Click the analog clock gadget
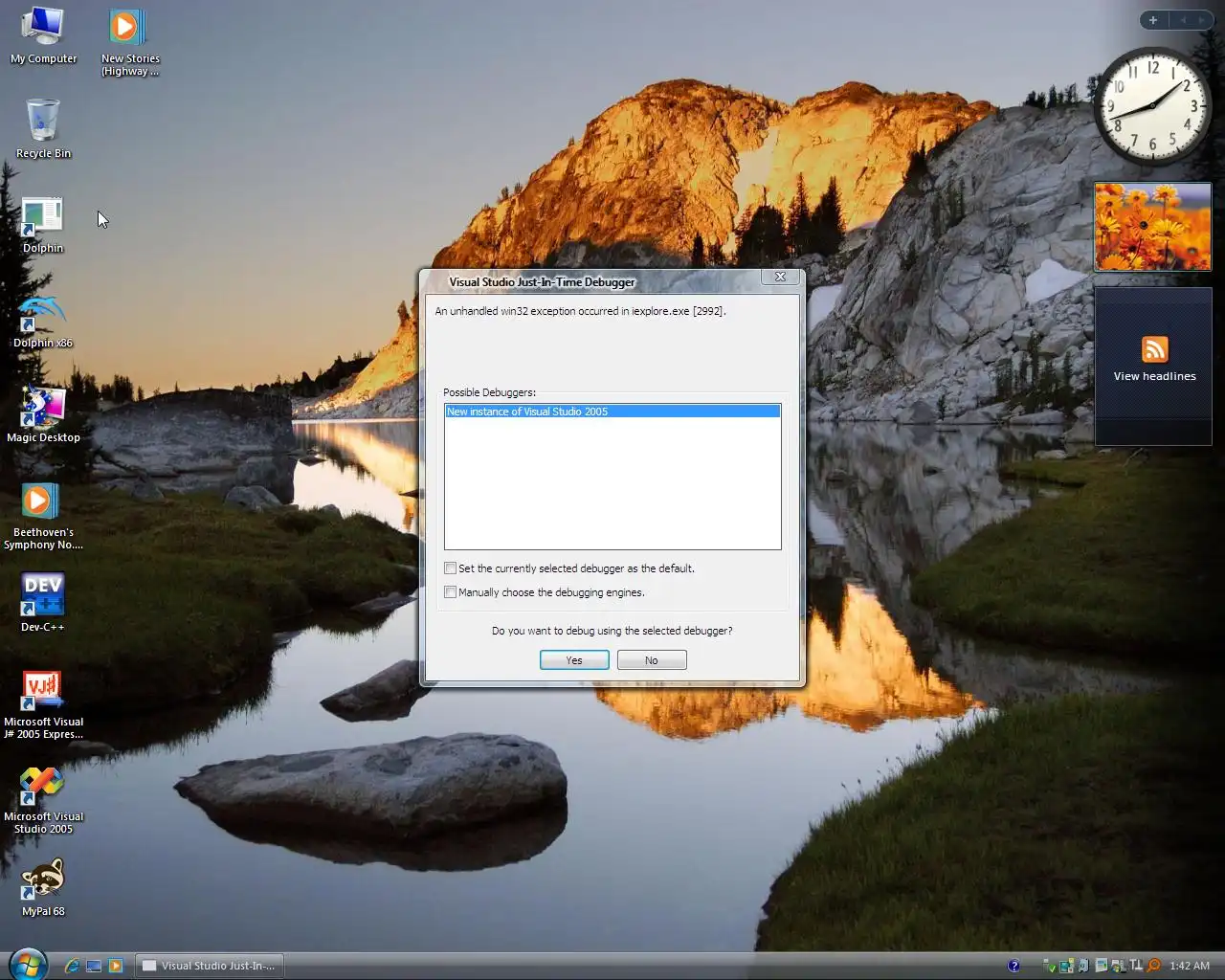This screenshot has height=980, width=1225. point(1153,104)
